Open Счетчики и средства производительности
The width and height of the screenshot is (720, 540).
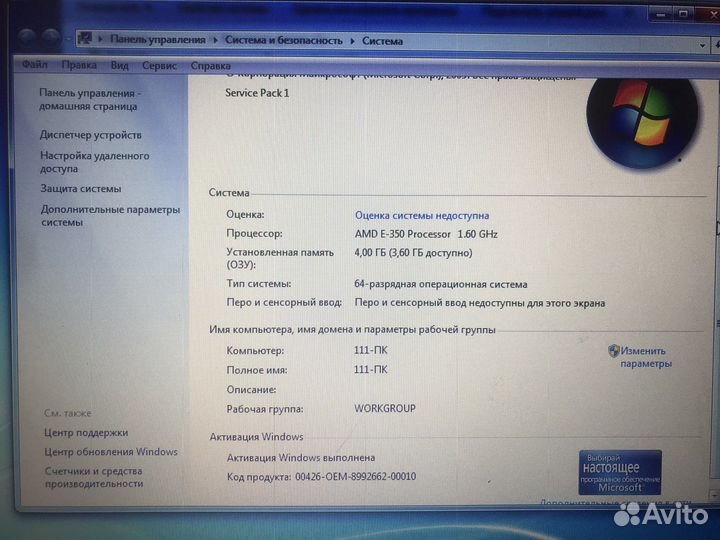[94, 477]
